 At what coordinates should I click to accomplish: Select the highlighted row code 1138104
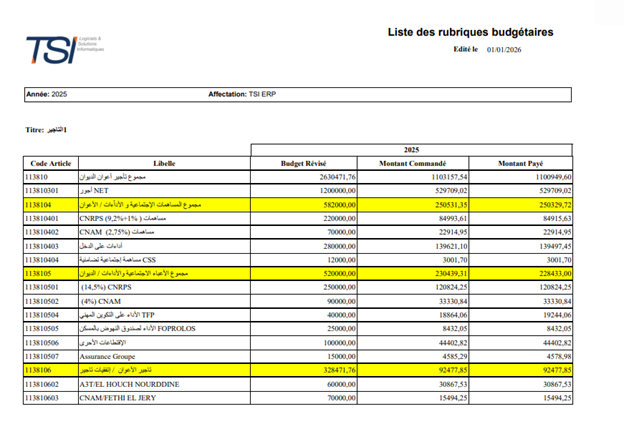[38, 205]
